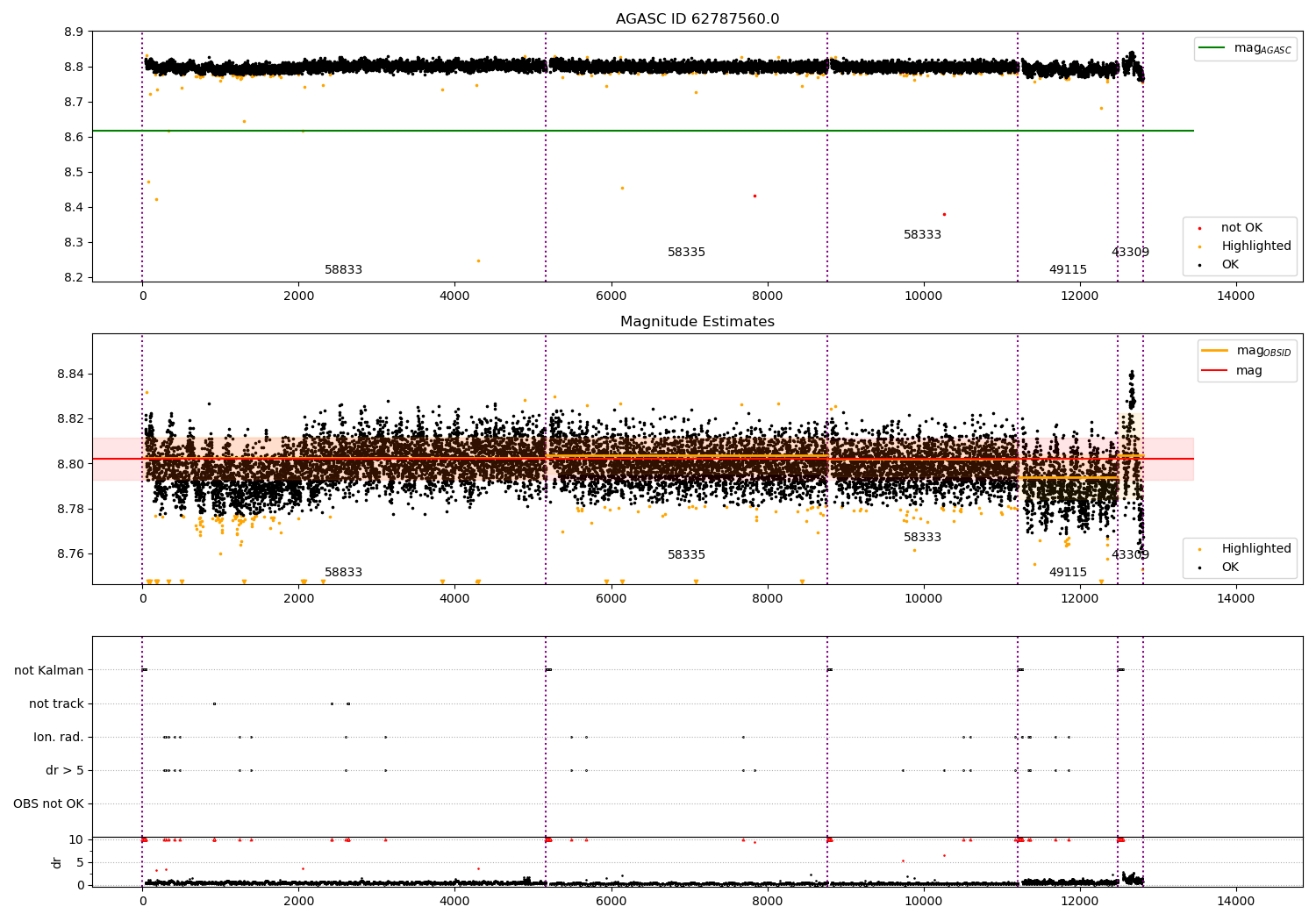Click the 'not track' row label
Viewport: 1316px width, 921px height.
(56, 704)
